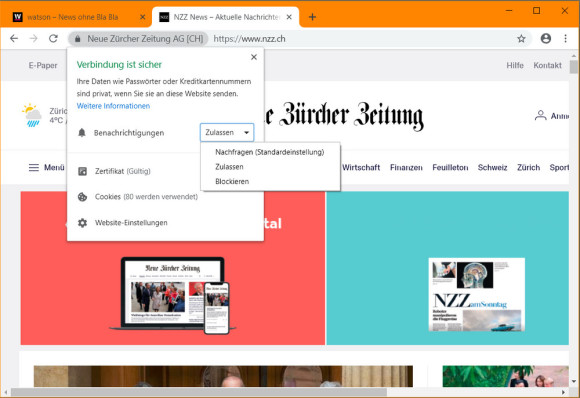Select the NZZ News tab
580x398 pixels.
click(226, 17)
